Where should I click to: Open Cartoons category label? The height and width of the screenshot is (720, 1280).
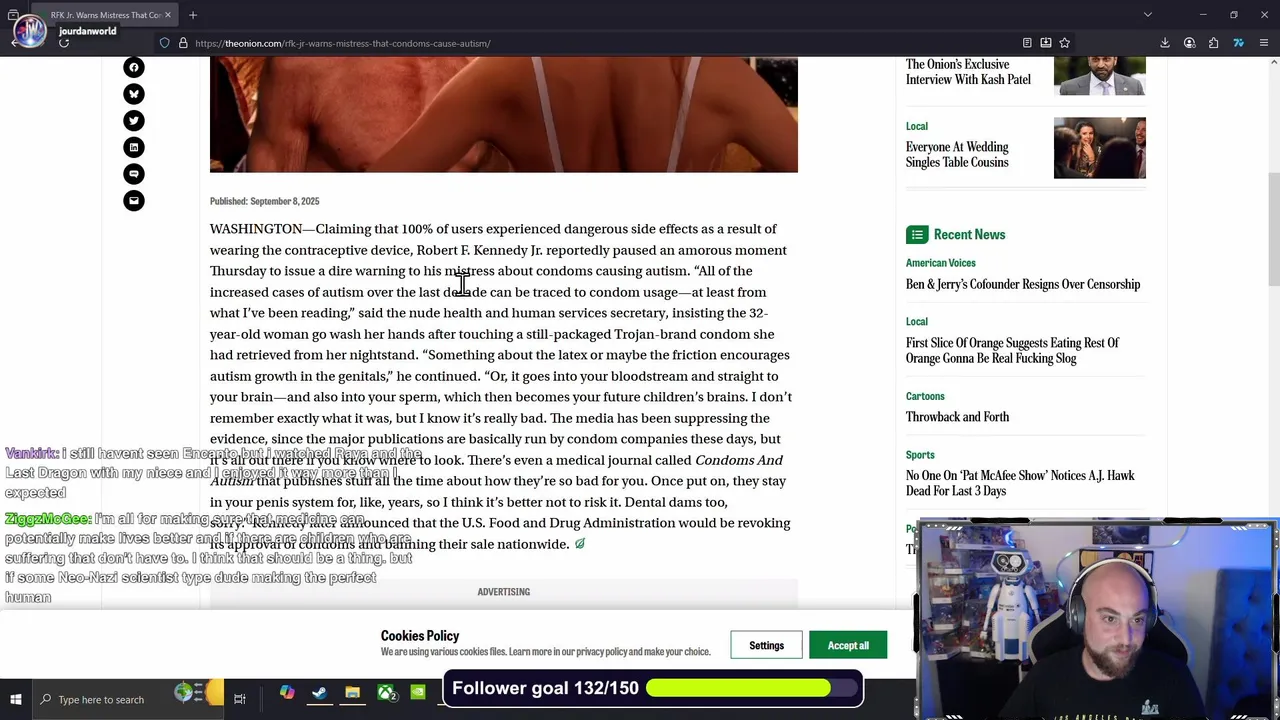[x=925, y=396]
